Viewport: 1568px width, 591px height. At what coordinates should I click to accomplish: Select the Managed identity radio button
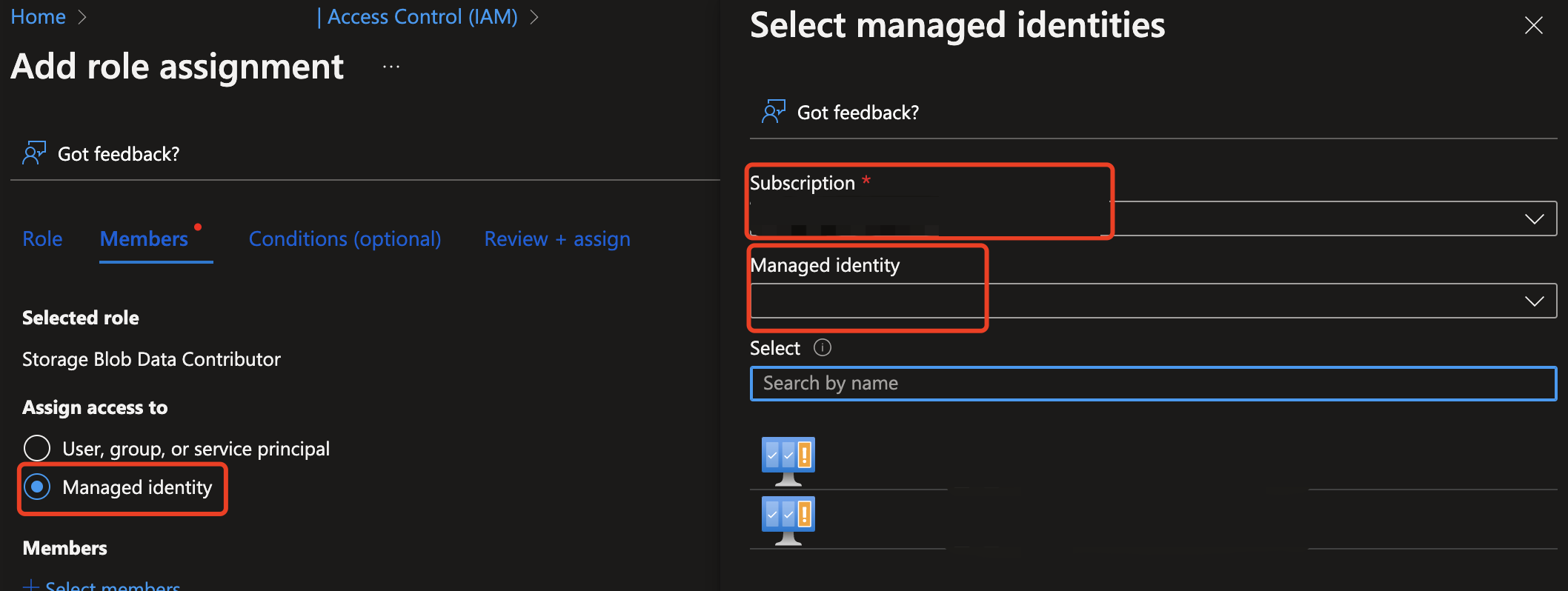[x=37, y=487]
